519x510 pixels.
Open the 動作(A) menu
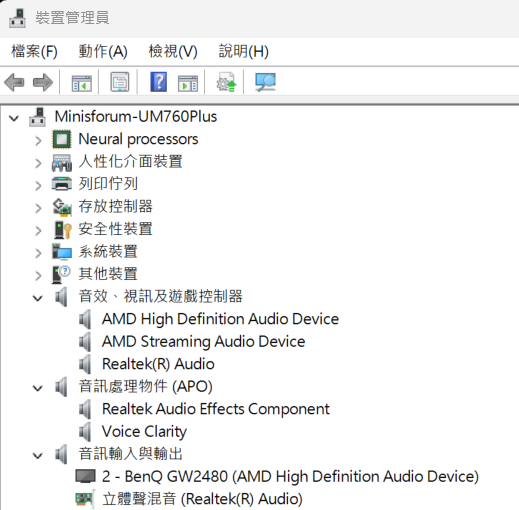103,52
